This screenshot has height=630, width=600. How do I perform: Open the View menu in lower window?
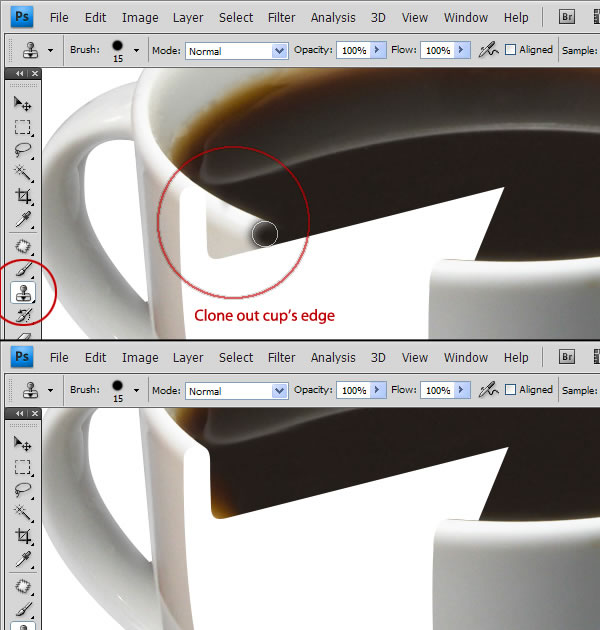tap(415, 358)
